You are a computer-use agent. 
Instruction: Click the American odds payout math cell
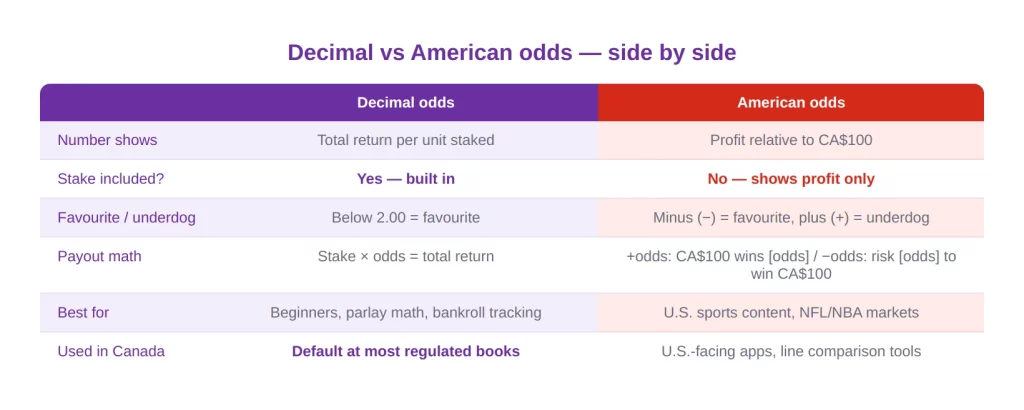tap(790, 264)
